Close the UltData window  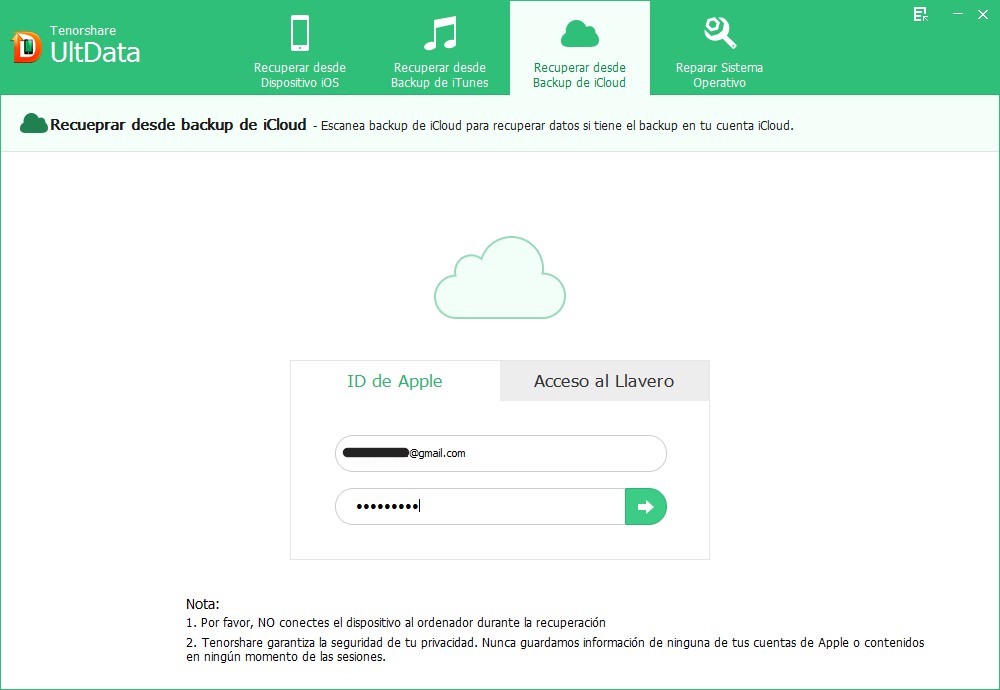click(x=983, y=14)
